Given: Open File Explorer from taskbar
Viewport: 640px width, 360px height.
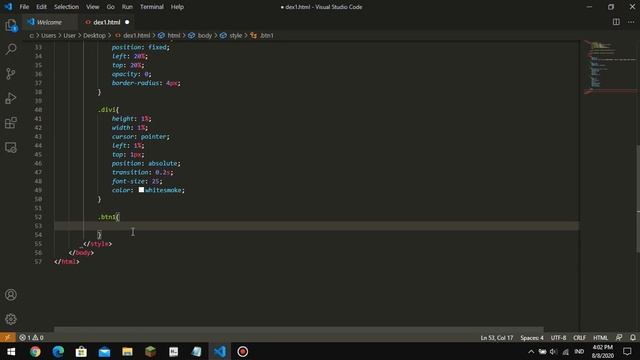Looking at the screenshot, I should click(127, 351).
